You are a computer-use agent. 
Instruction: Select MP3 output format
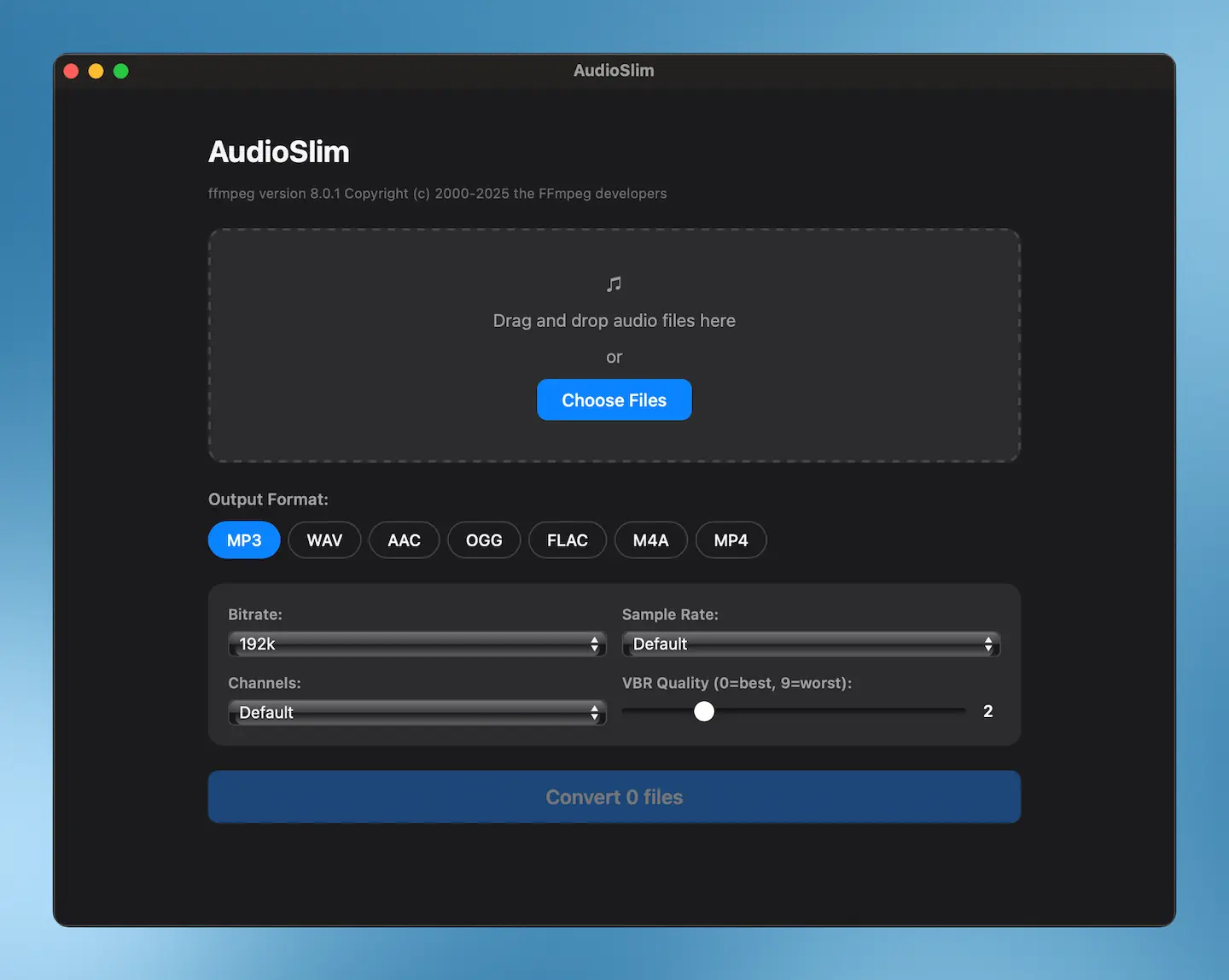click(244, 540)
